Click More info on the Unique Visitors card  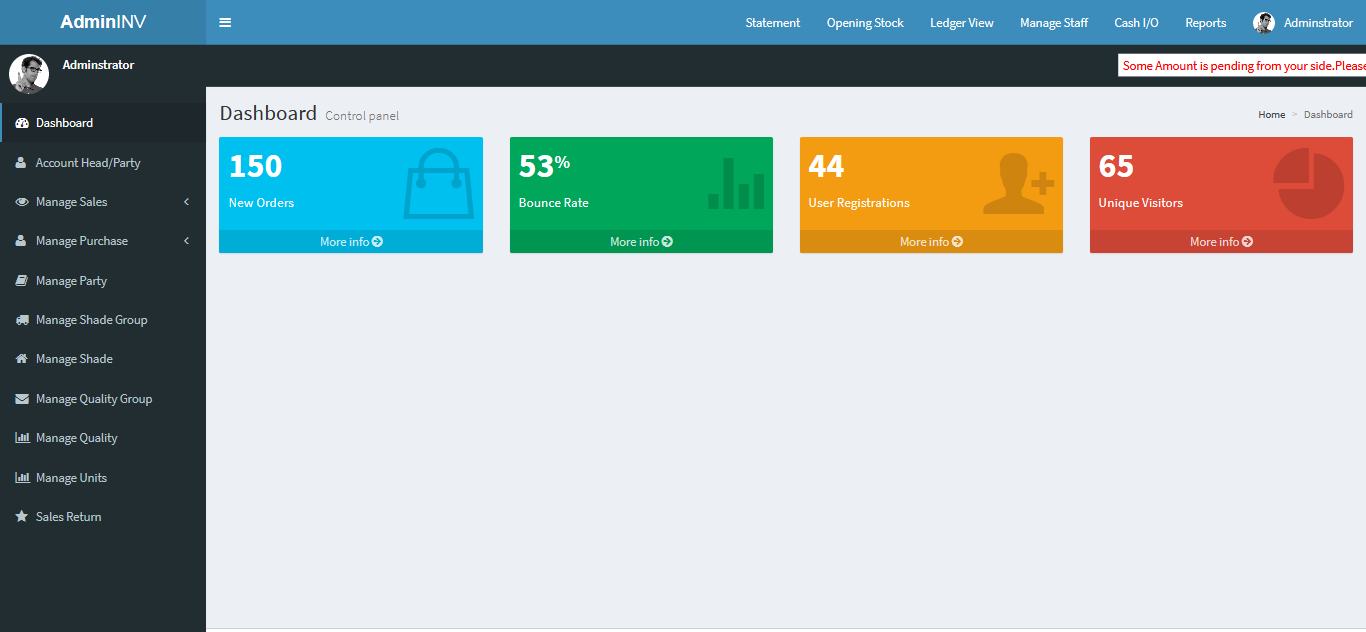(x=1221, y=242)
